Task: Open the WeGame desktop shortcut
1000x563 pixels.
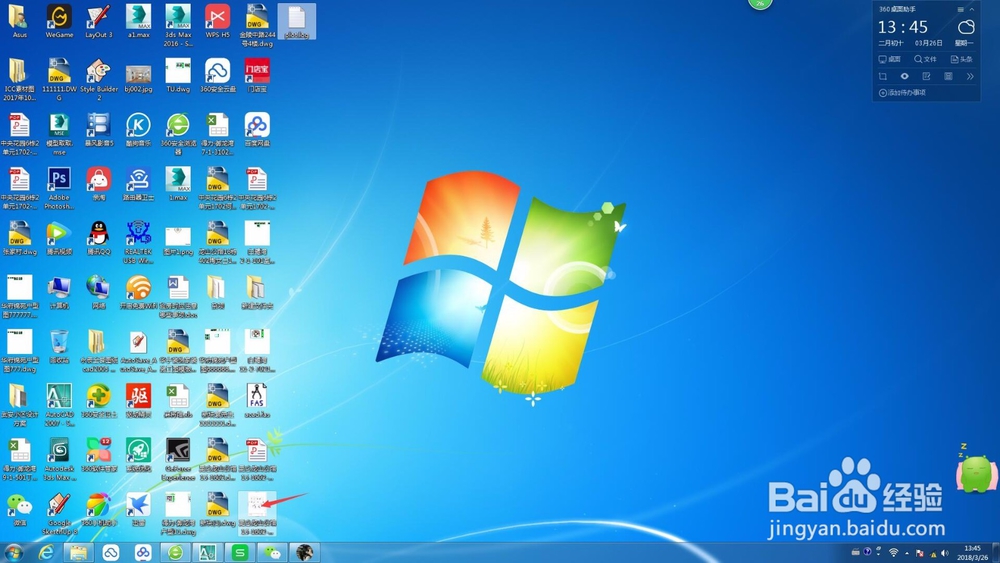Action: 59,21
